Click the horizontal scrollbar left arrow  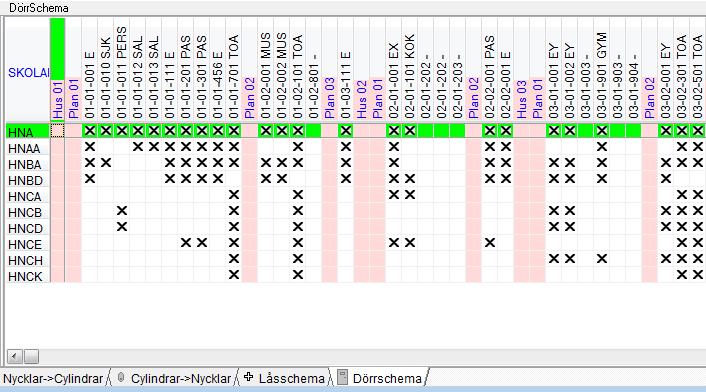click(14, 356)
